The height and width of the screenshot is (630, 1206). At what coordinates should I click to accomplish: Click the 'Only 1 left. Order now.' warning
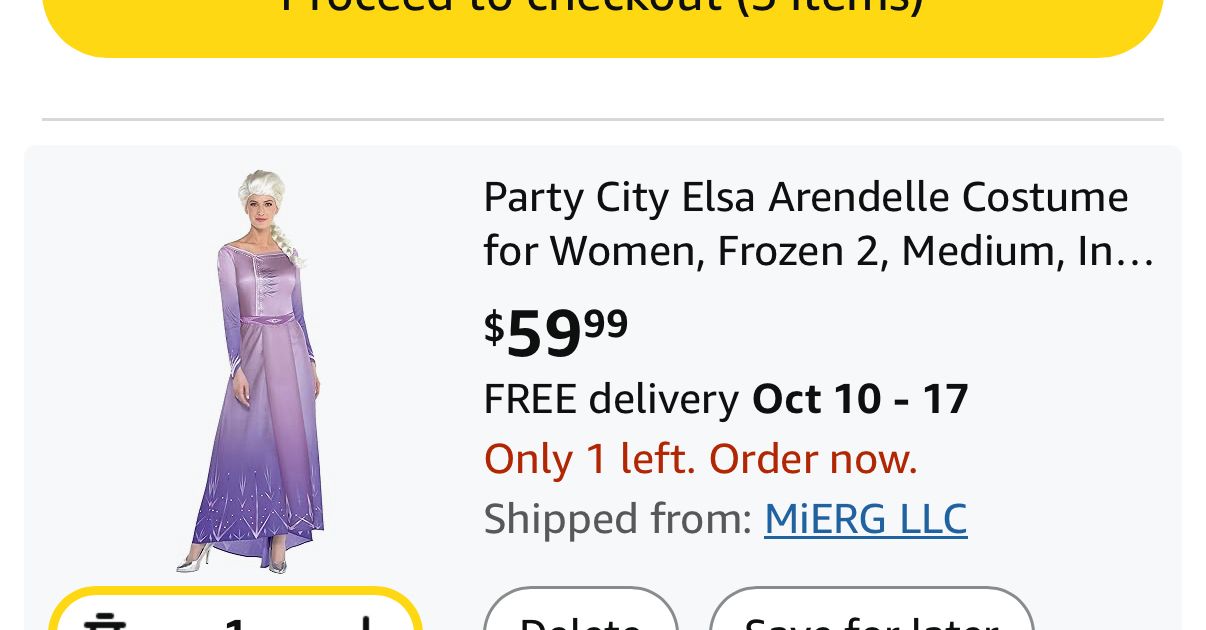(700, 459)
